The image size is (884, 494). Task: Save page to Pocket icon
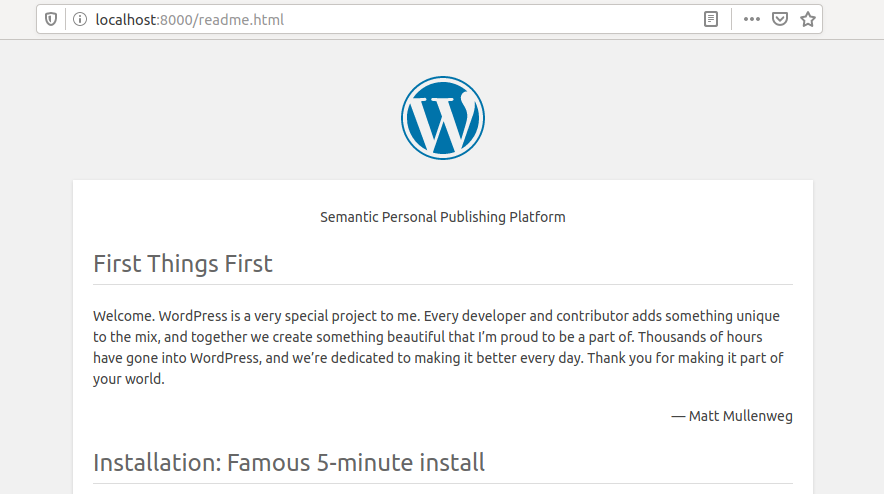780,19
